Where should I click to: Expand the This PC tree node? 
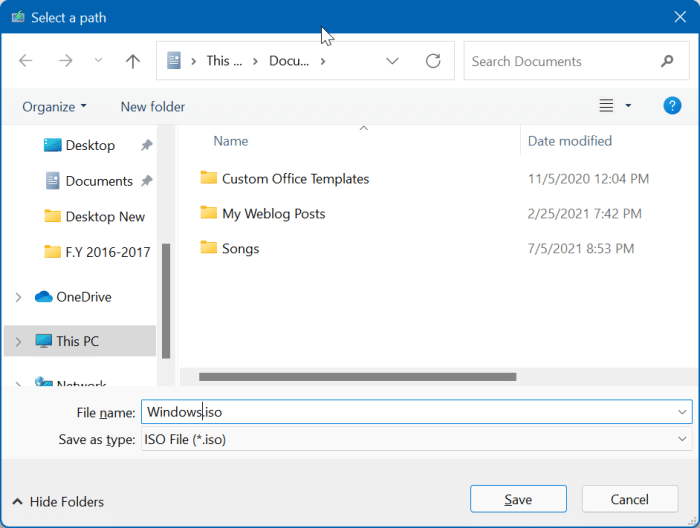click(18, 342)
